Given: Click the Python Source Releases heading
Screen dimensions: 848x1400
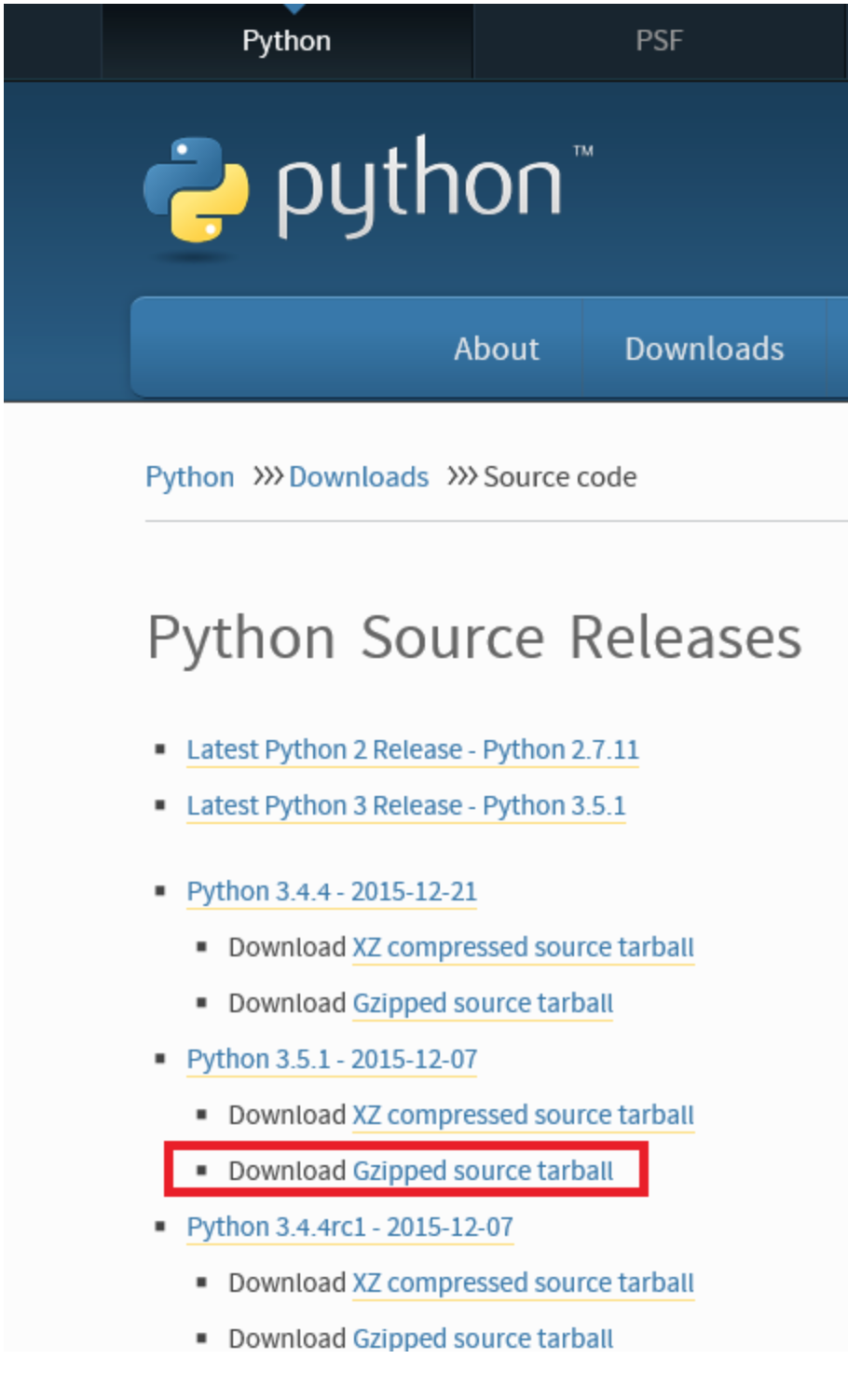Looking at the screenshot, I should point(474,638).
